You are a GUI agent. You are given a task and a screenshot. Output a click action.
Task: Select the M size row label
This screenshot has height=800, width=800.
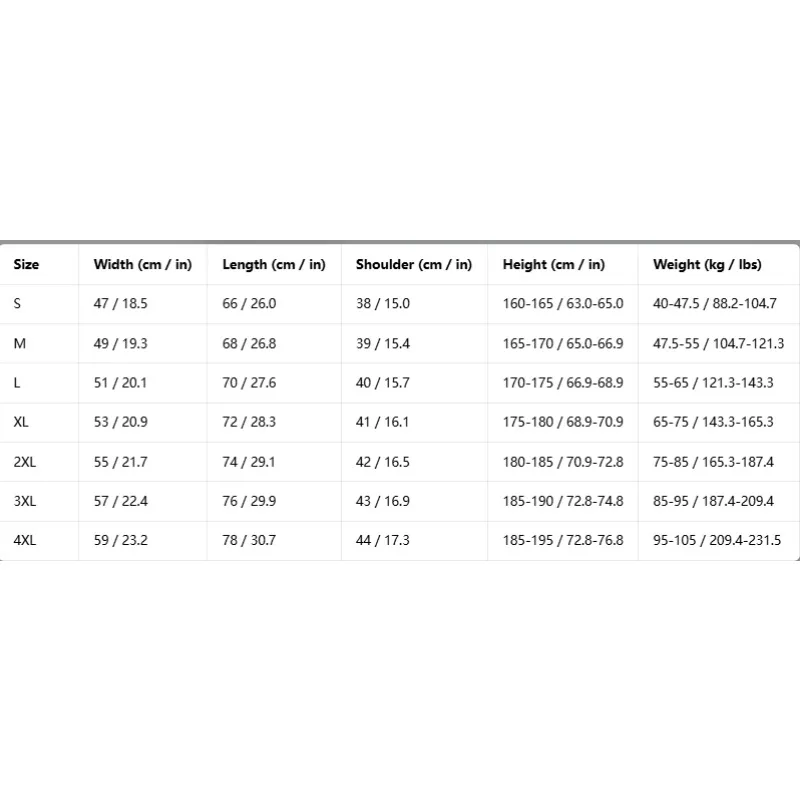(19, 343)
